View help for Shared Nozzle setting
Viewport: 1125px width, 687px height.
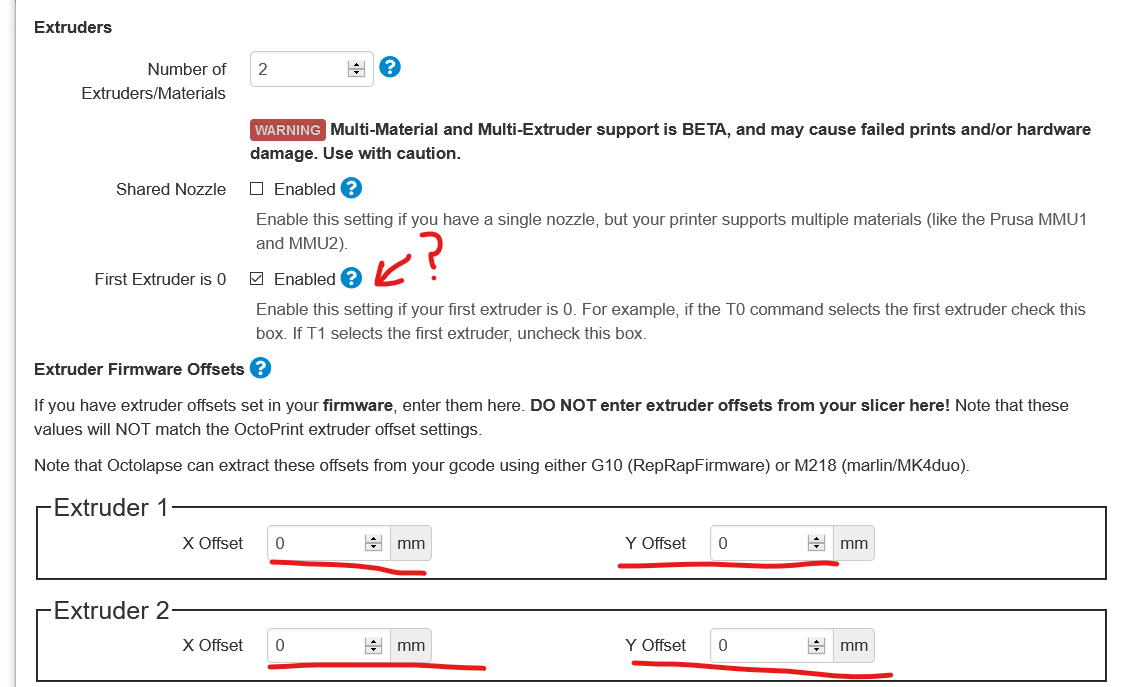(x=351, y=188)
